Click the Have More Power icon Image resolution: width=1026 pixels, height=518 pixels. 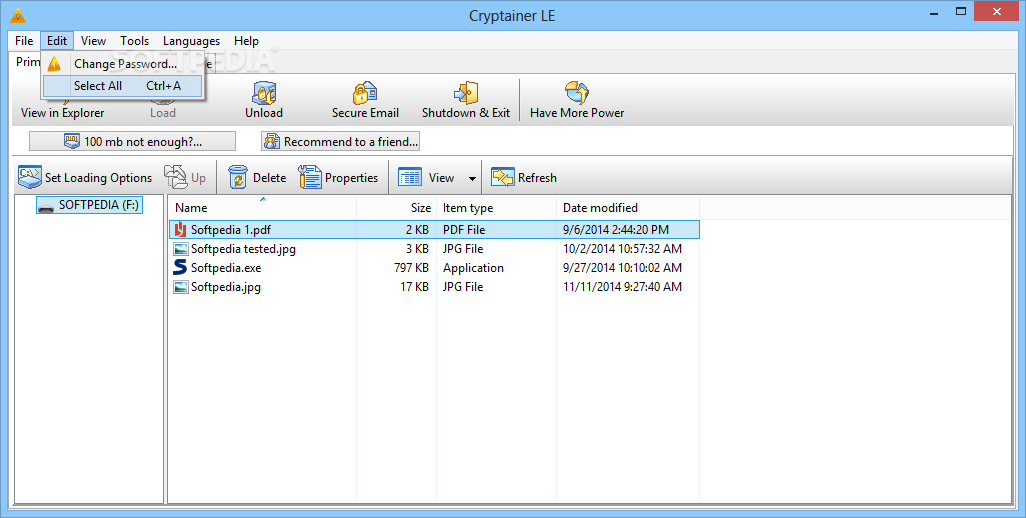576,93
